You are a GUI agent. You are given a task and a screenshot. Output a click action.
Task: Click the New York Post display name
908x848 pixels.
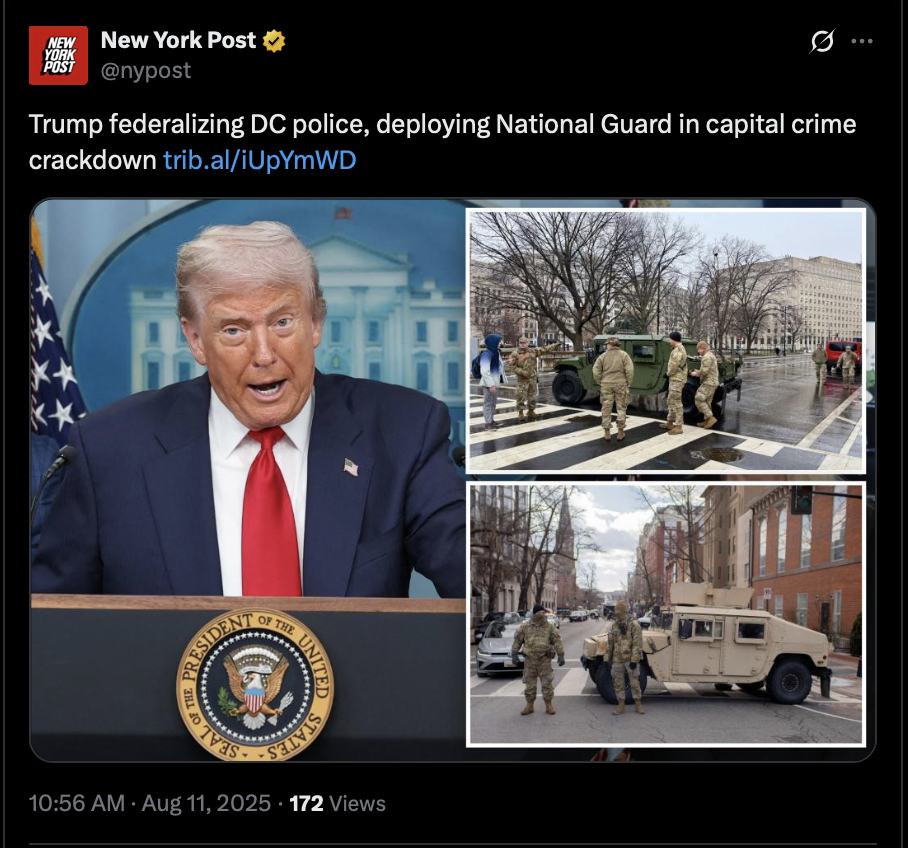tap(178, 40)
